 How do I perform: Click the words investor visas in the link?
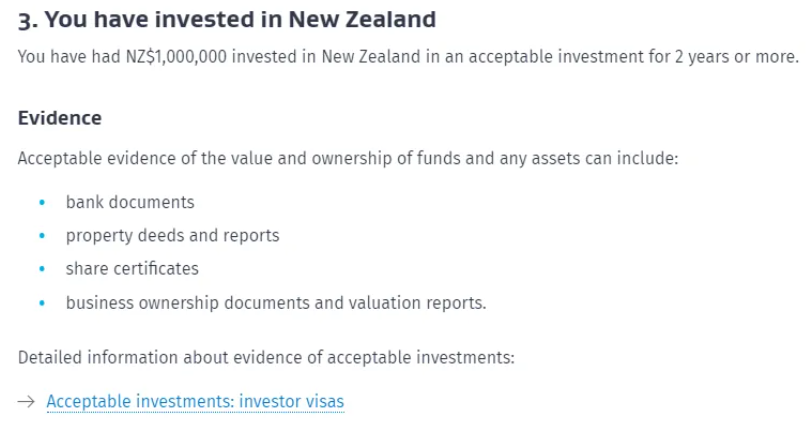(291, 401)
